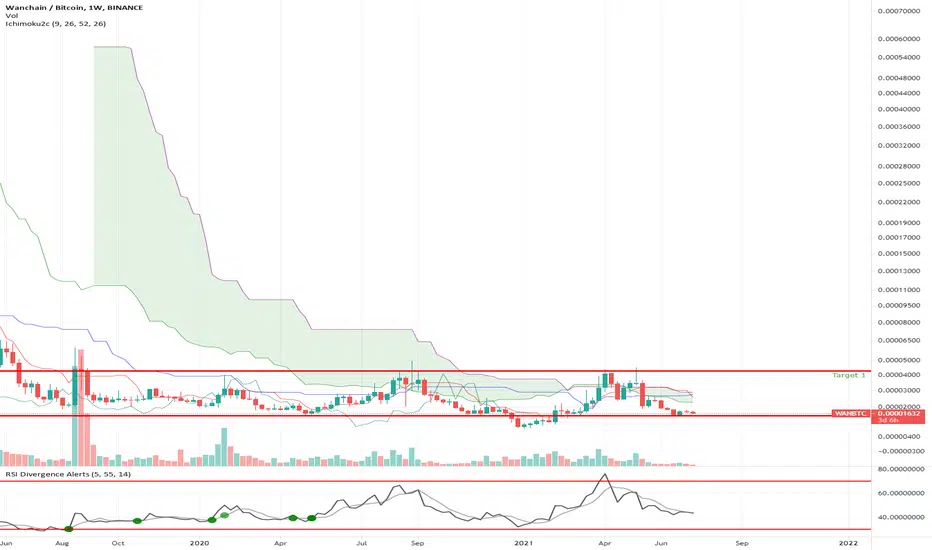Click the 0.00040000 price axis label
932x550 pixels.
tap(899, 109)
